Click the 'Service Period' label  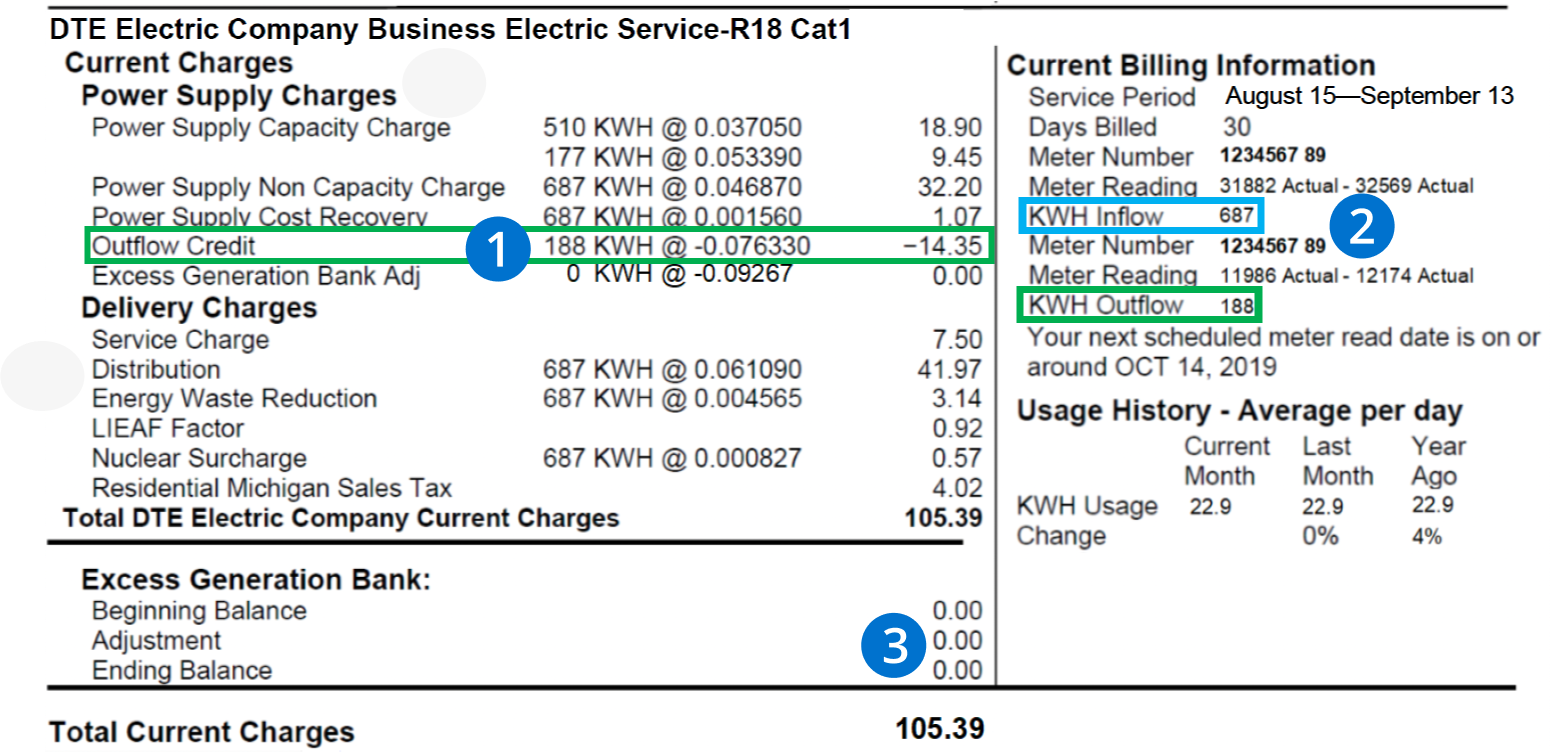[x=1112, y=98]
